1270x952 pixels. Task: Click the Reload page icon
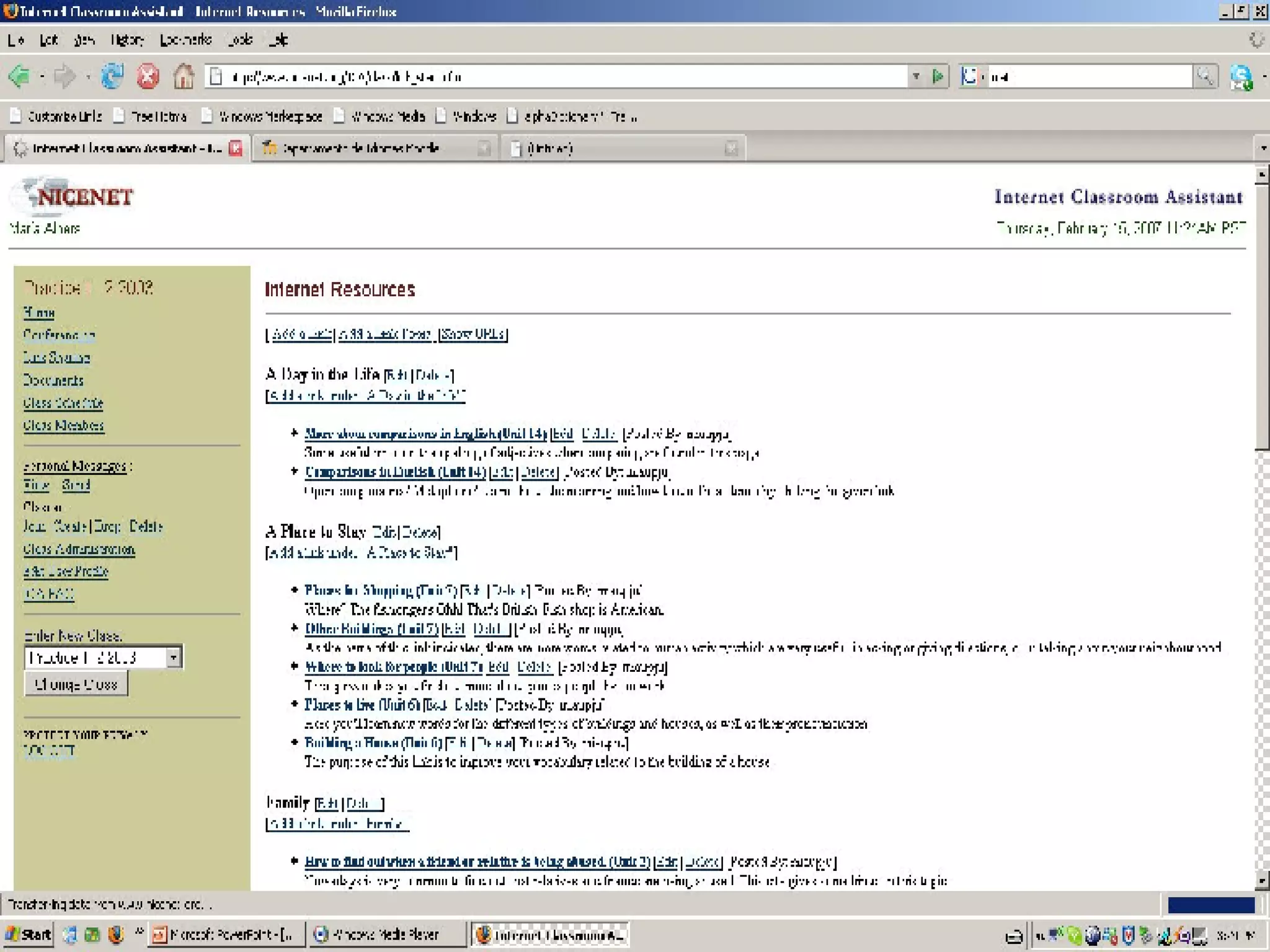[112, 77]
